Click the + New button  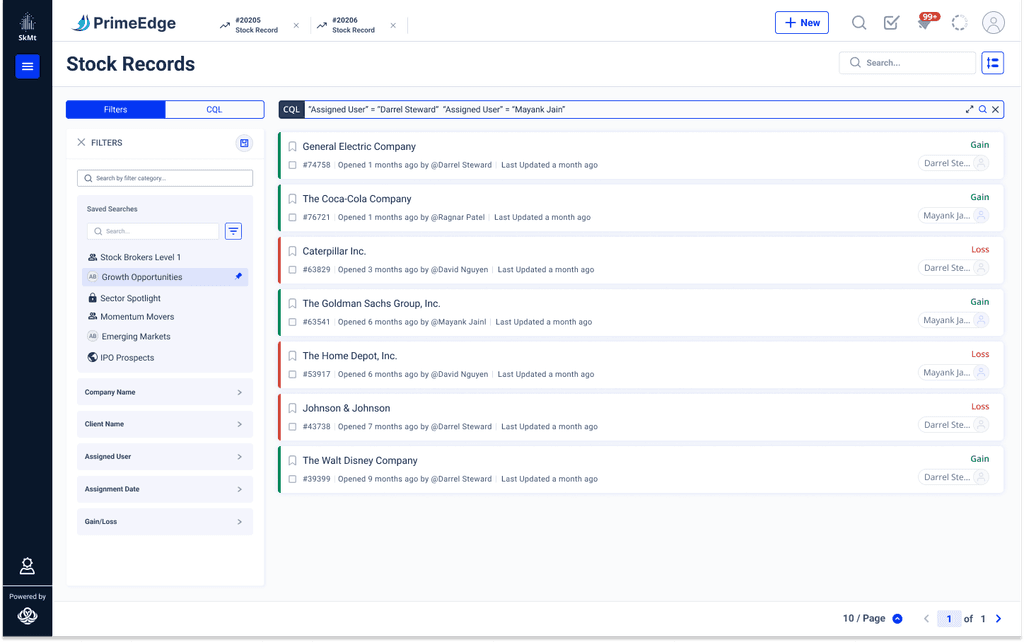coord(801,23)
